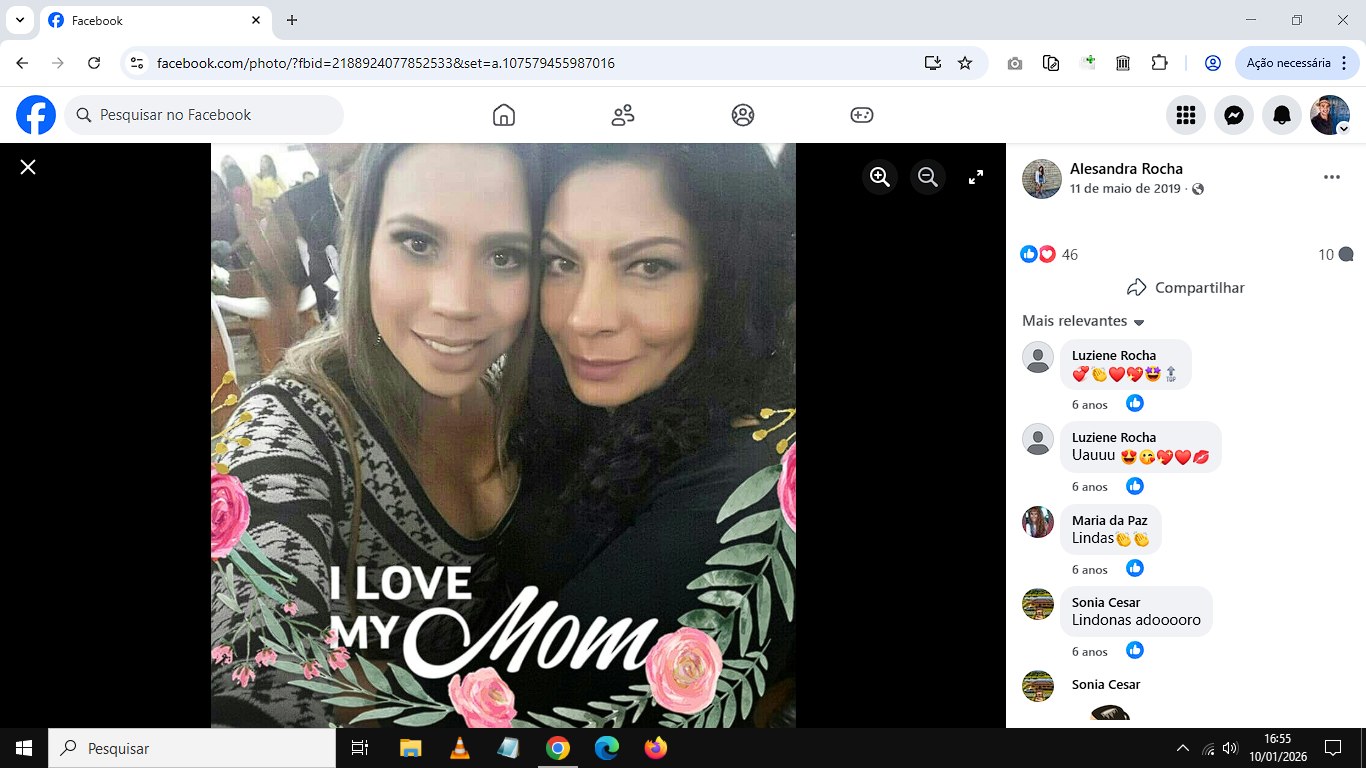
Task: Enter fullscreen photo view
Action: coord(976,177)
